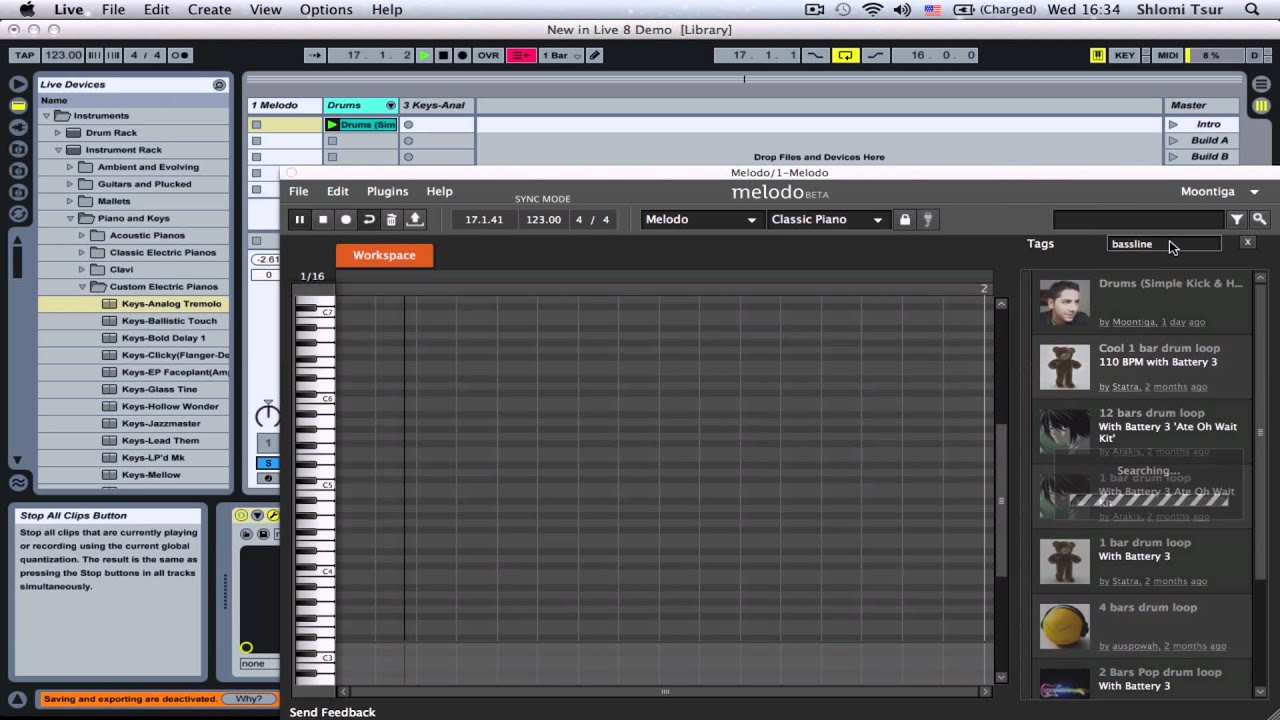1280x720 pixels.
Task: Click the browser search icon beside Live Devices
Action: pyautogui.click(x=219, y=85)
